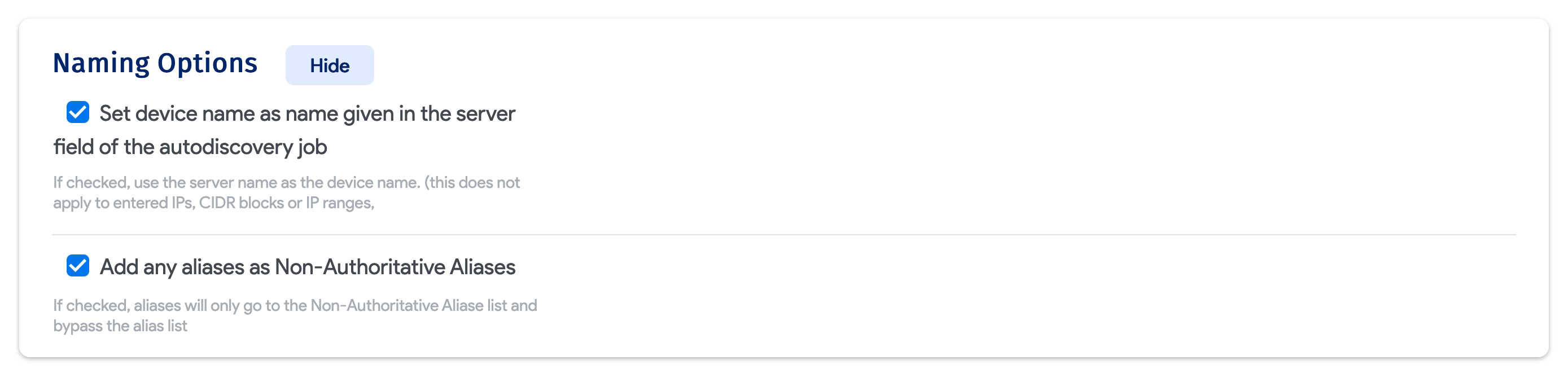Image resolution: width=1568 pixels, height=369 pixels.
Task: Click the 'bypass the alias list' text line
Action: tap(120, 326)
